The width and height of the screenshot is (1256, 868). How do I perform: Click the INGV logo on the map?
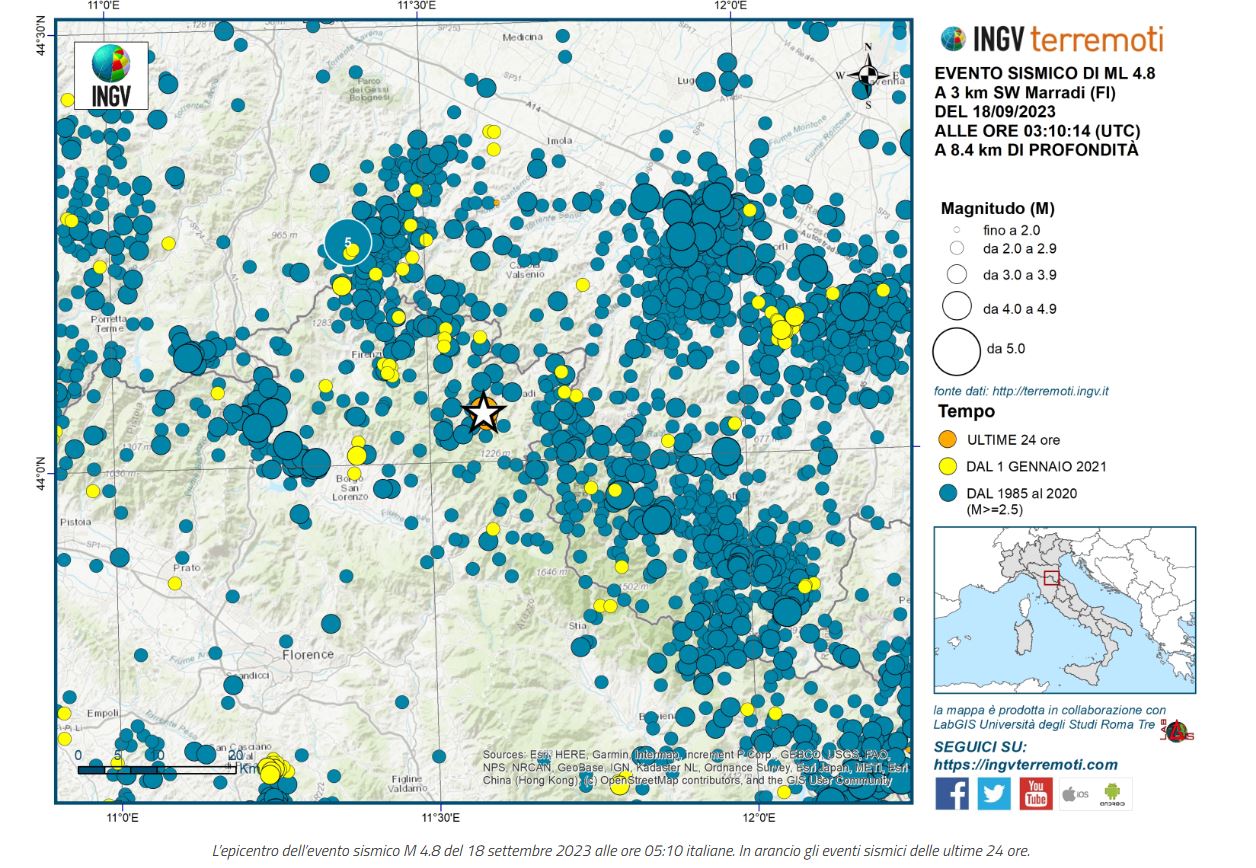coord(110,75)
